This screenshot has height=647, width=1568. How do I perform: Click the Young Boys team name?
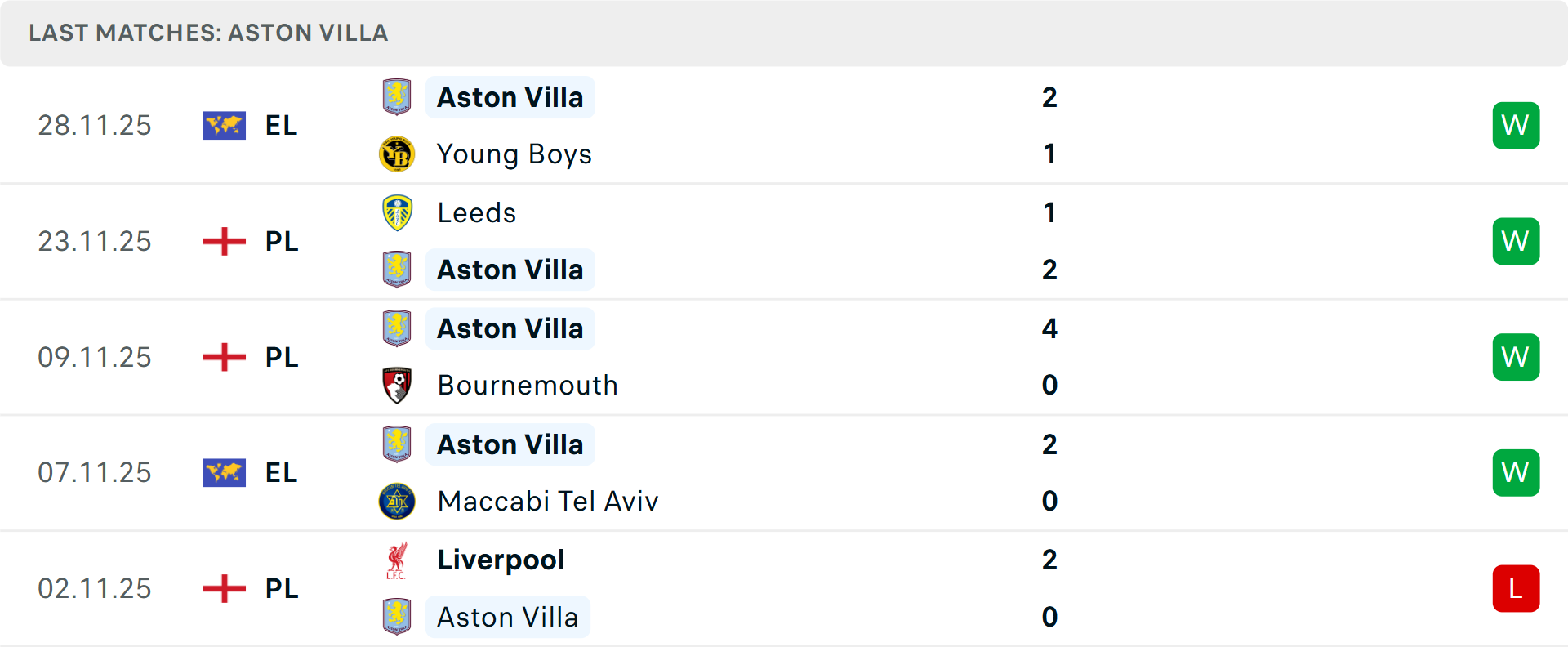point(514,154)
